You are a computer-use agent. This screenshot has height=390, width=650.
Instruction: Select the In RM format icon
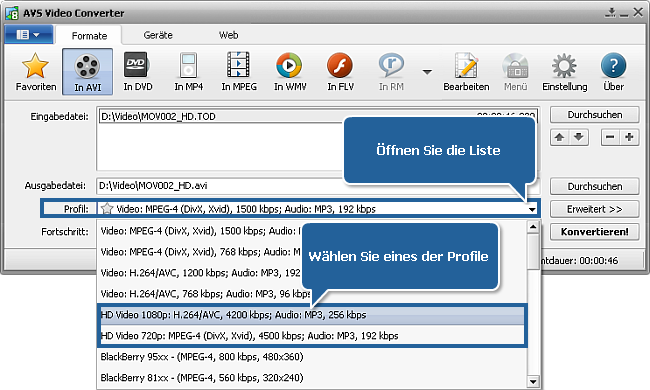pos(391,71)
